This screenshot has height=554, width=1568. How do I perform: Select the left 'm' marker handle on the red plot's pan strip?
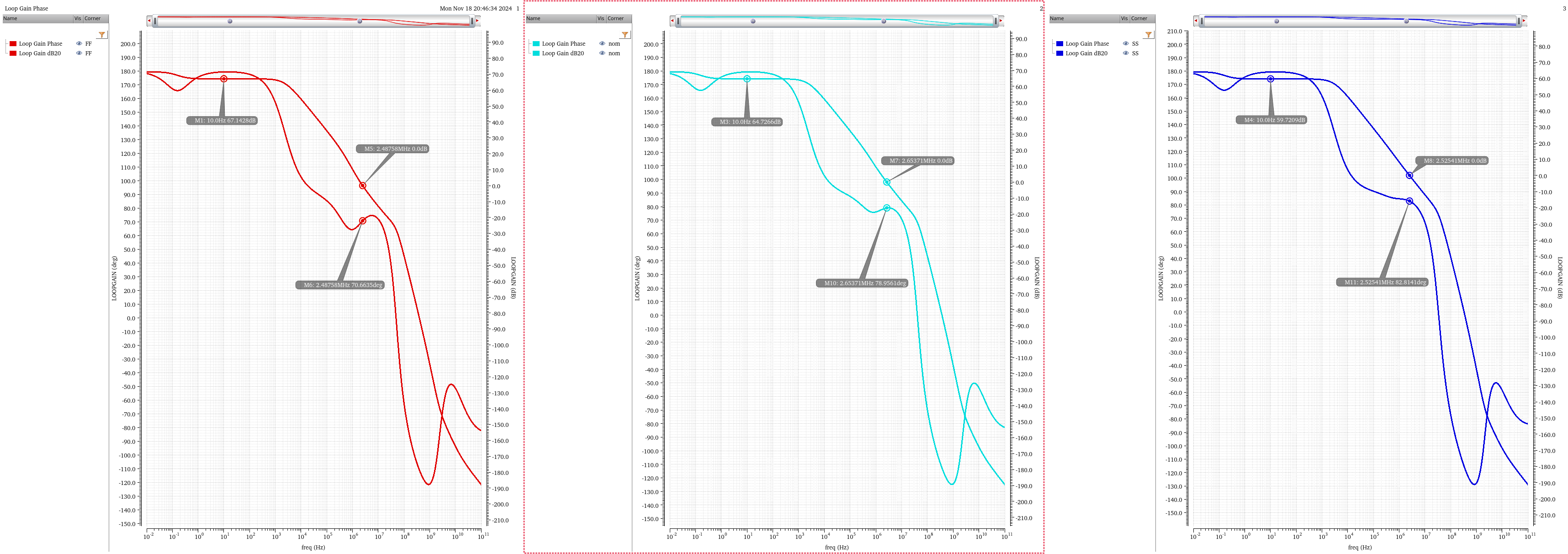pyautogui.click(x=229, y=21)
